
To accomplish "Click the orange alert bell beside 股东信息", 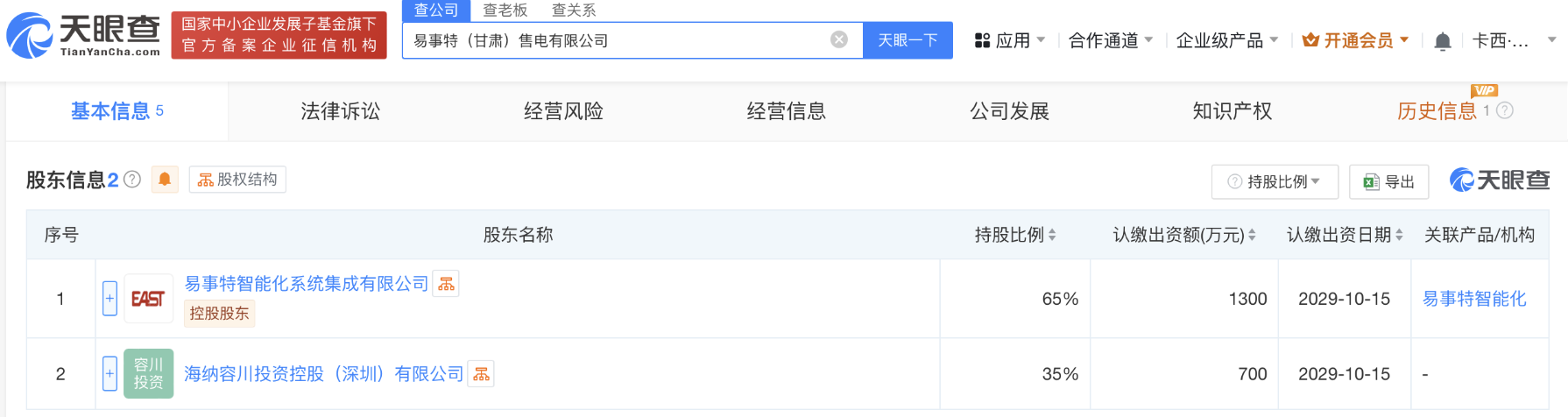I will pos(165,180).
